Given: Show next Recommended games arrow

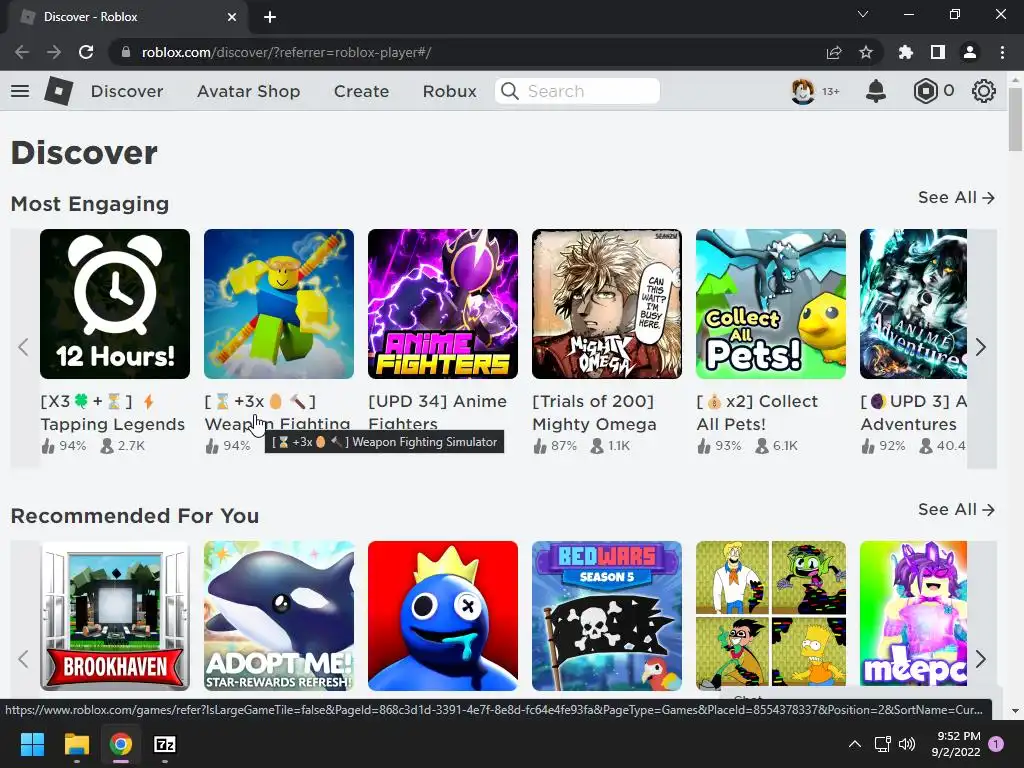Looking at the screenshot, I should pyautogui.click(x=981, y=659).
